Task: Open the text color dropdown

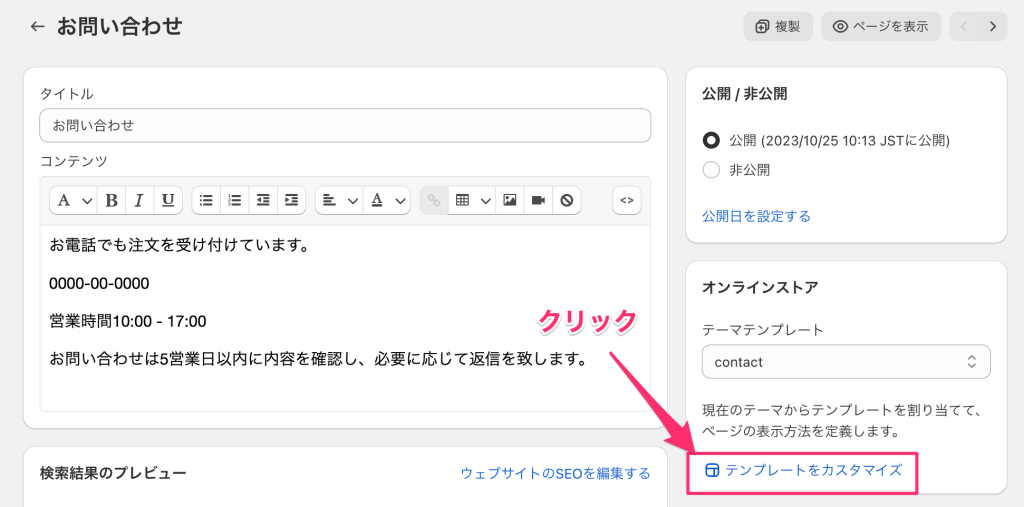Action: click(x=387, y=201)
